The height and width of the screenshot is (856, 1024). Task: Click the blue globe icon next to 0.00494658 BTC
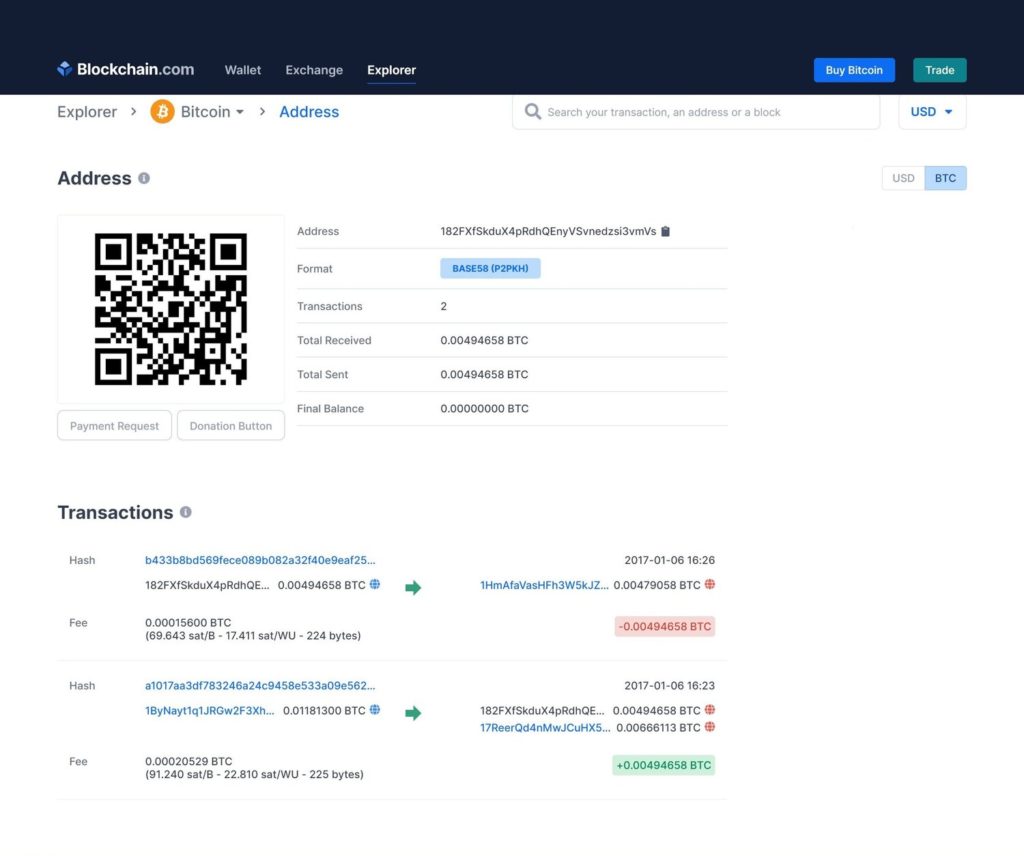(x=374, y=585)
